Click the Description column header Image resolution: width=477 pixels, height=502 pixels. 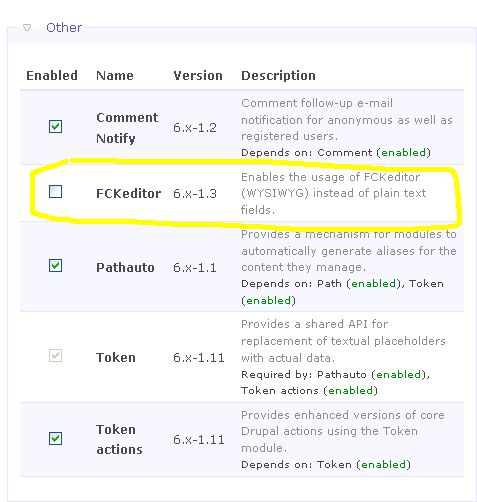[x=278, y=76]
